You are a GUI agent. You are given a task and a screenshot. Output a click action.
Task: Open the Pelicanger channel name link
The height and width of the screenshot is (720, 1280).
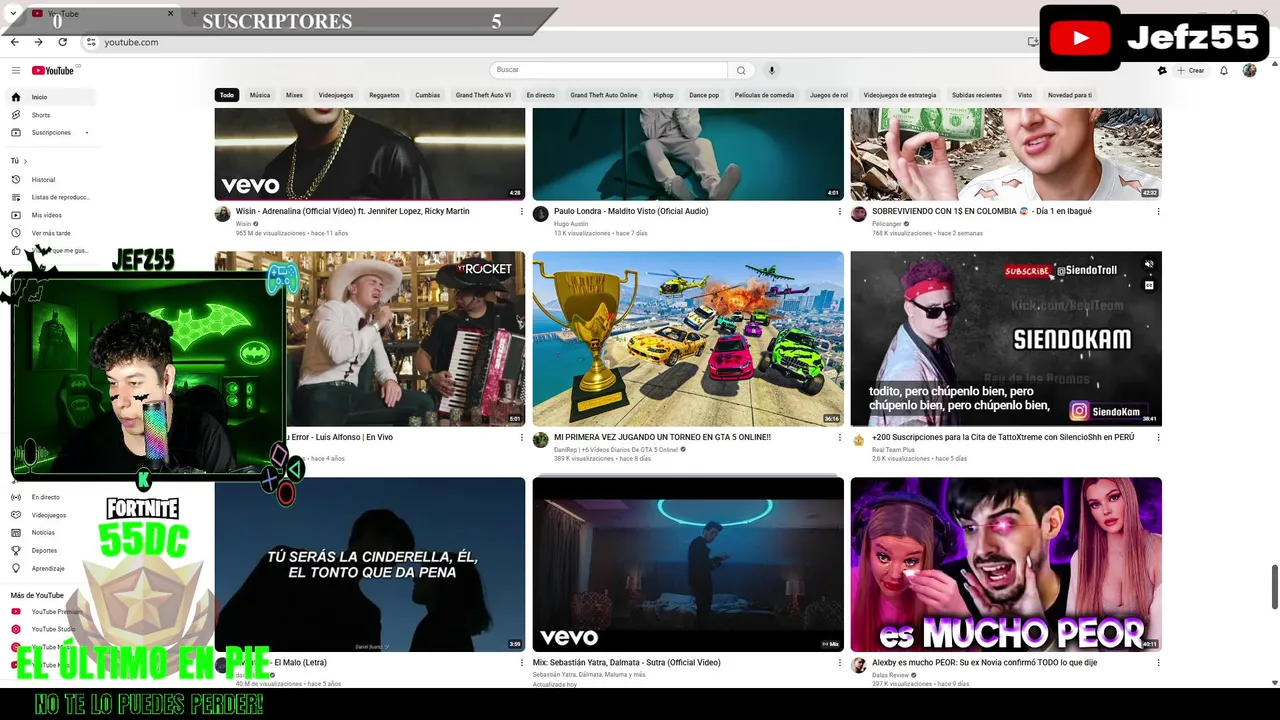point(886,224)
